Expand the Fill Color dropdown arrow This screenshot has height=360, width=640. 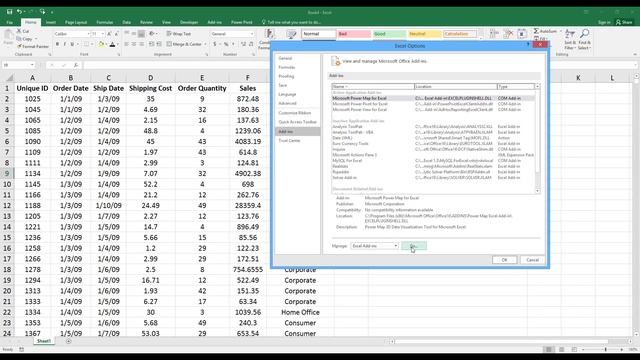106,44
